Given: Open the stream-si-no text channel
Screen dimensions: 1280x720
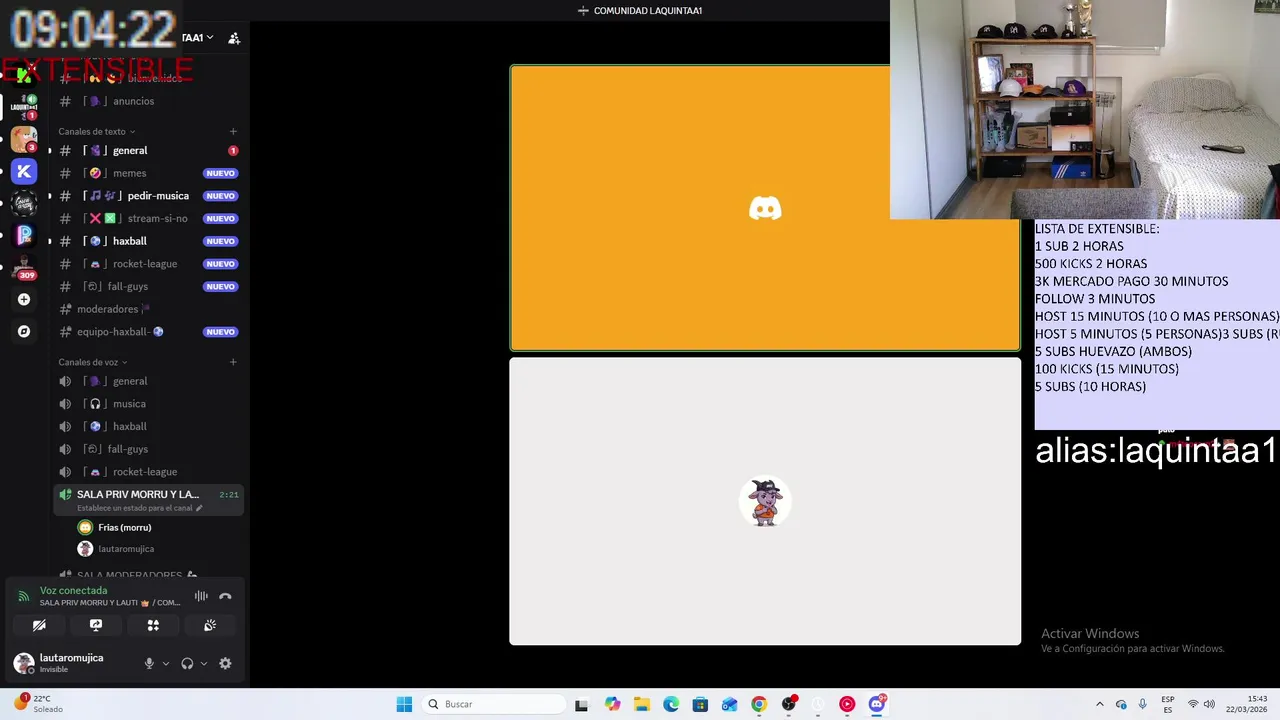Looking at the screenshot, I should point(148,218).
